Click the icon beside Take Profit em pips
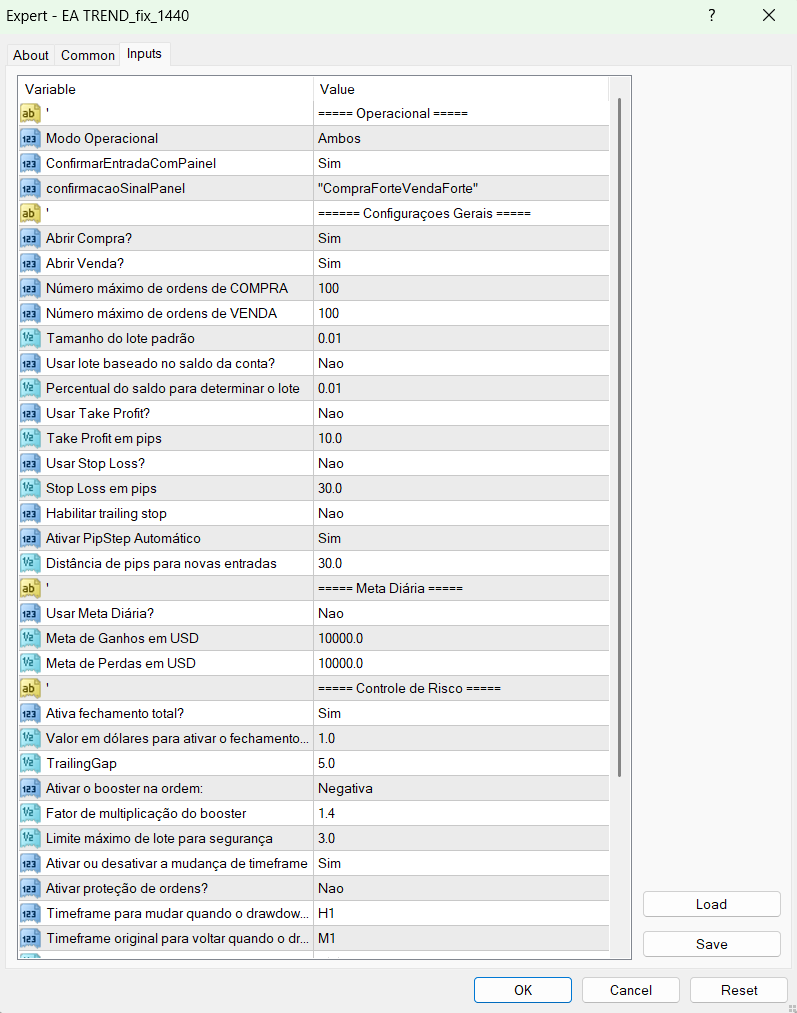The width and height of the screenshot is (797, 1013). click(30, 438)
